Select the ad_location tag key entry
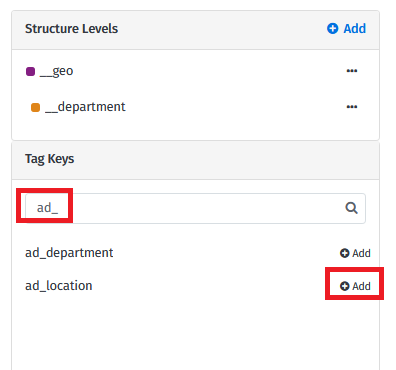The width and height of the screenshot is (396, 370). [x=59, y=286]
